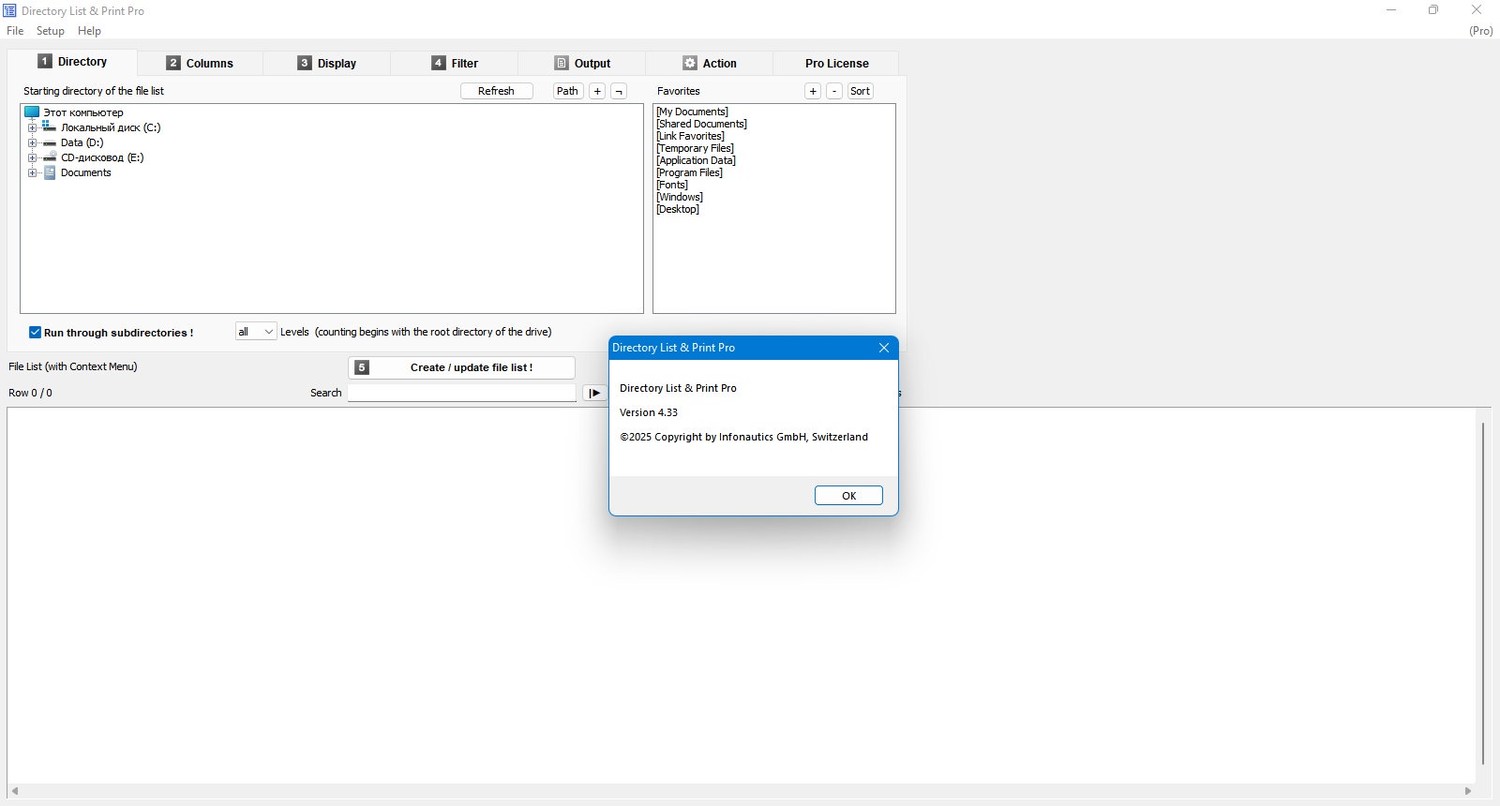The width and height of the screenshot is (1500, 806).
Task: Switch to the Output tab
Action: tap(582, 63)
